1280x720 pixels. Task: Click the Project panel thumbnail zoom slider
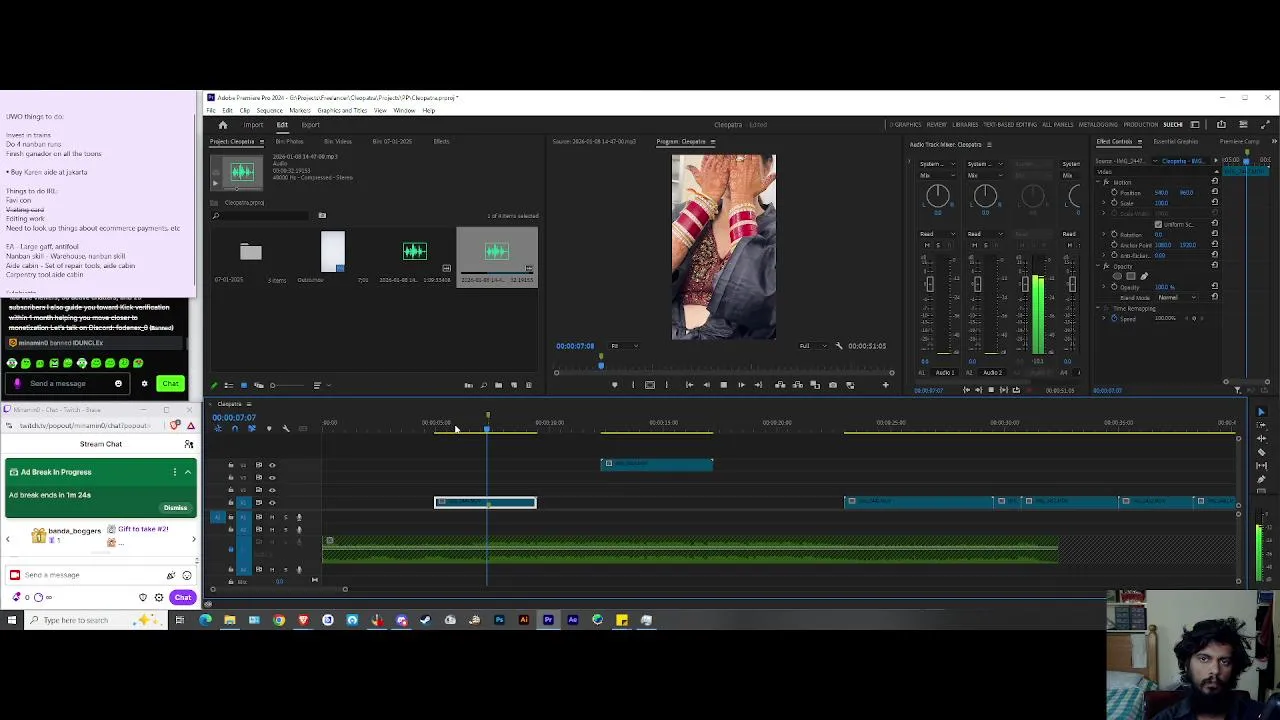[289, 385]
